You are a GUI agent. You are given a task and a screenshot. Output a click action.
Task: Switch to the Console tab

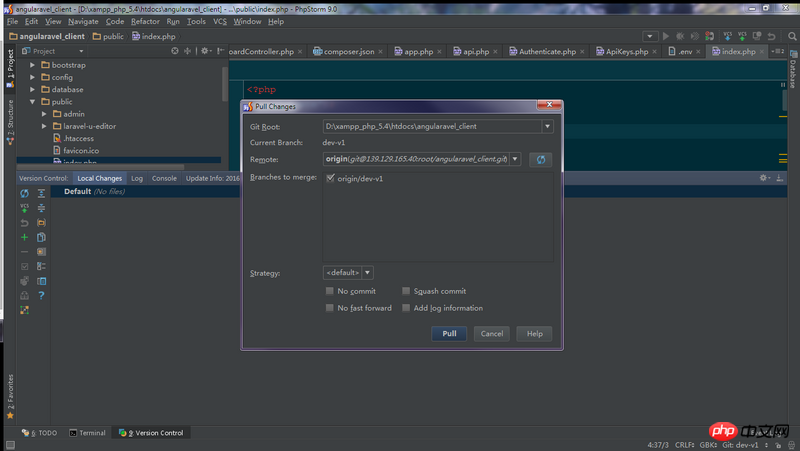(x=164, y=178)
